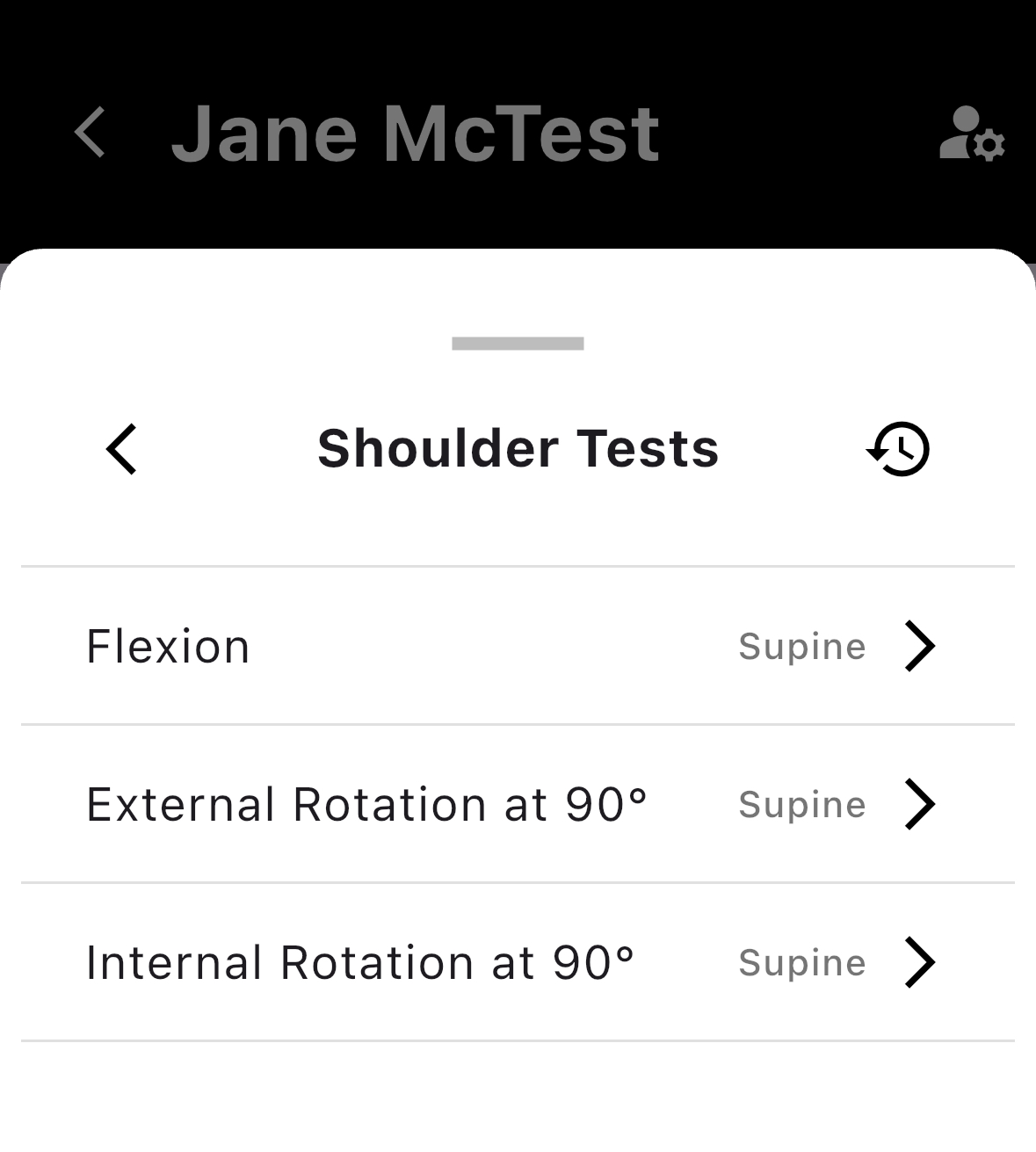
Task: Tap the Jane McTest patient name
Action: [415, 134]
